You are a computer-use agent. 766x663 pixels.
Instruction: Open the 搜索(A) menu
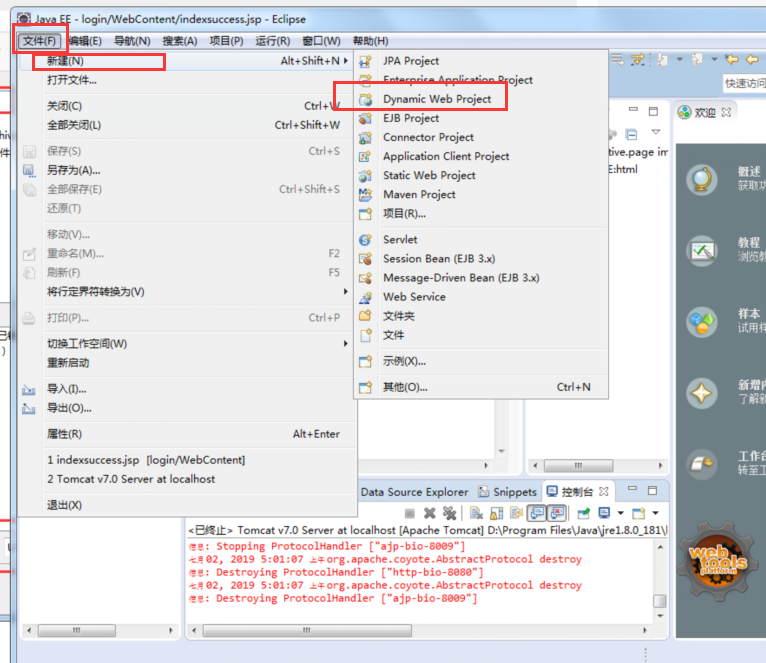click(x=180, y=41)
